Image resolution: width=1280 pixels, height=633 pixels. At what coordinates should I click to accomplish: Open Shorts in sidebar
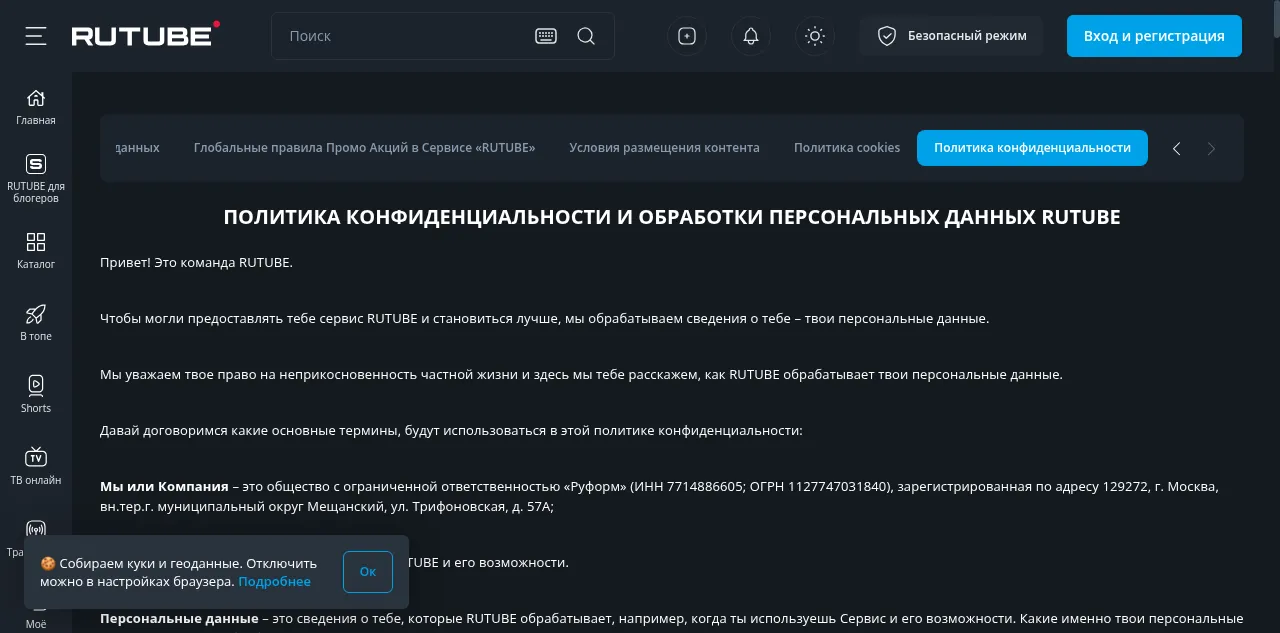coord(36,395)
